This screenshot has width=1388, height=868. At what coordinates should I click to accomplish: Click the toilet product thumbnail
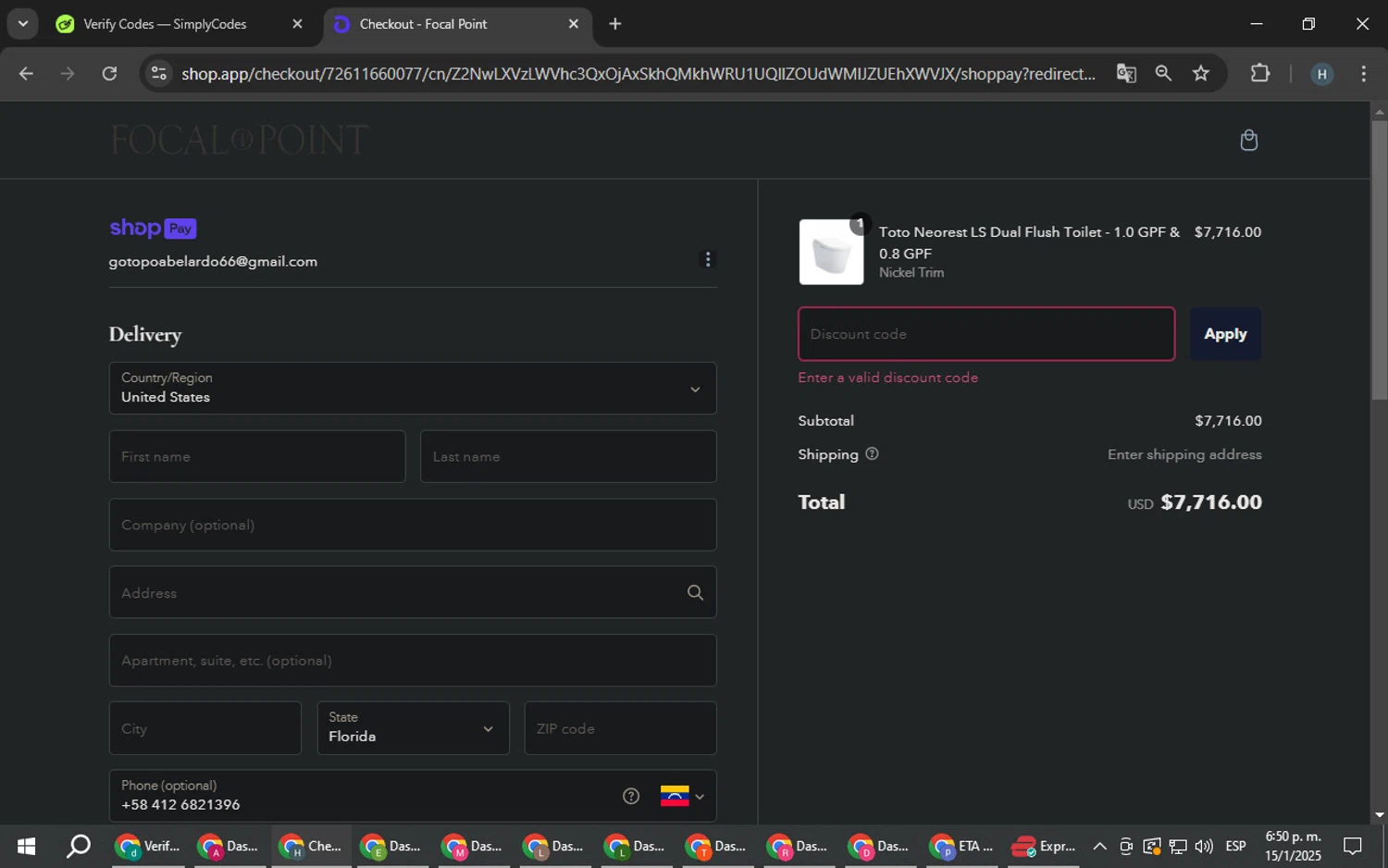[831, 252]
